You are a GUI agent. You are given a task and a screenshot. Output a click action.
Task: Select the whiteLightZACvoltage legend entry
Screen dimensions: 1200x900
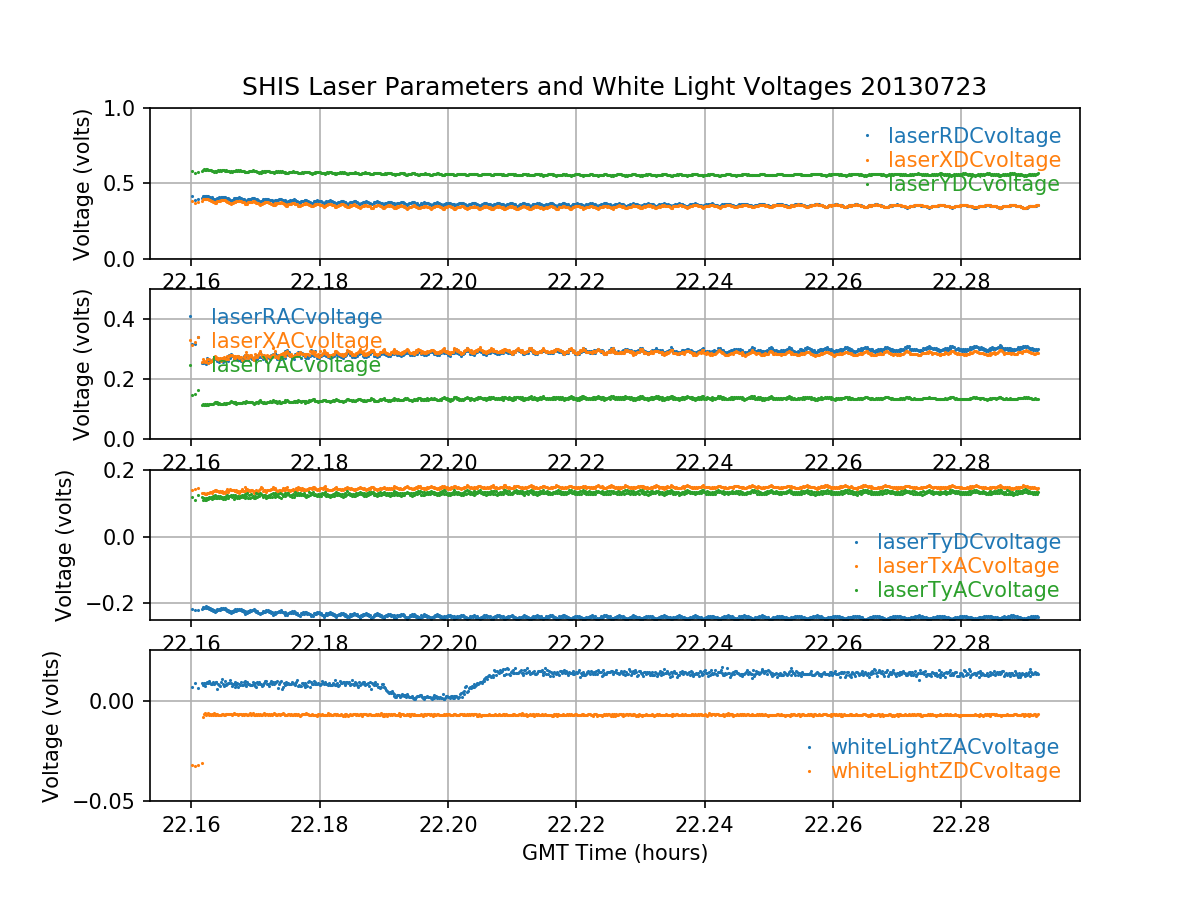point(944,747)
